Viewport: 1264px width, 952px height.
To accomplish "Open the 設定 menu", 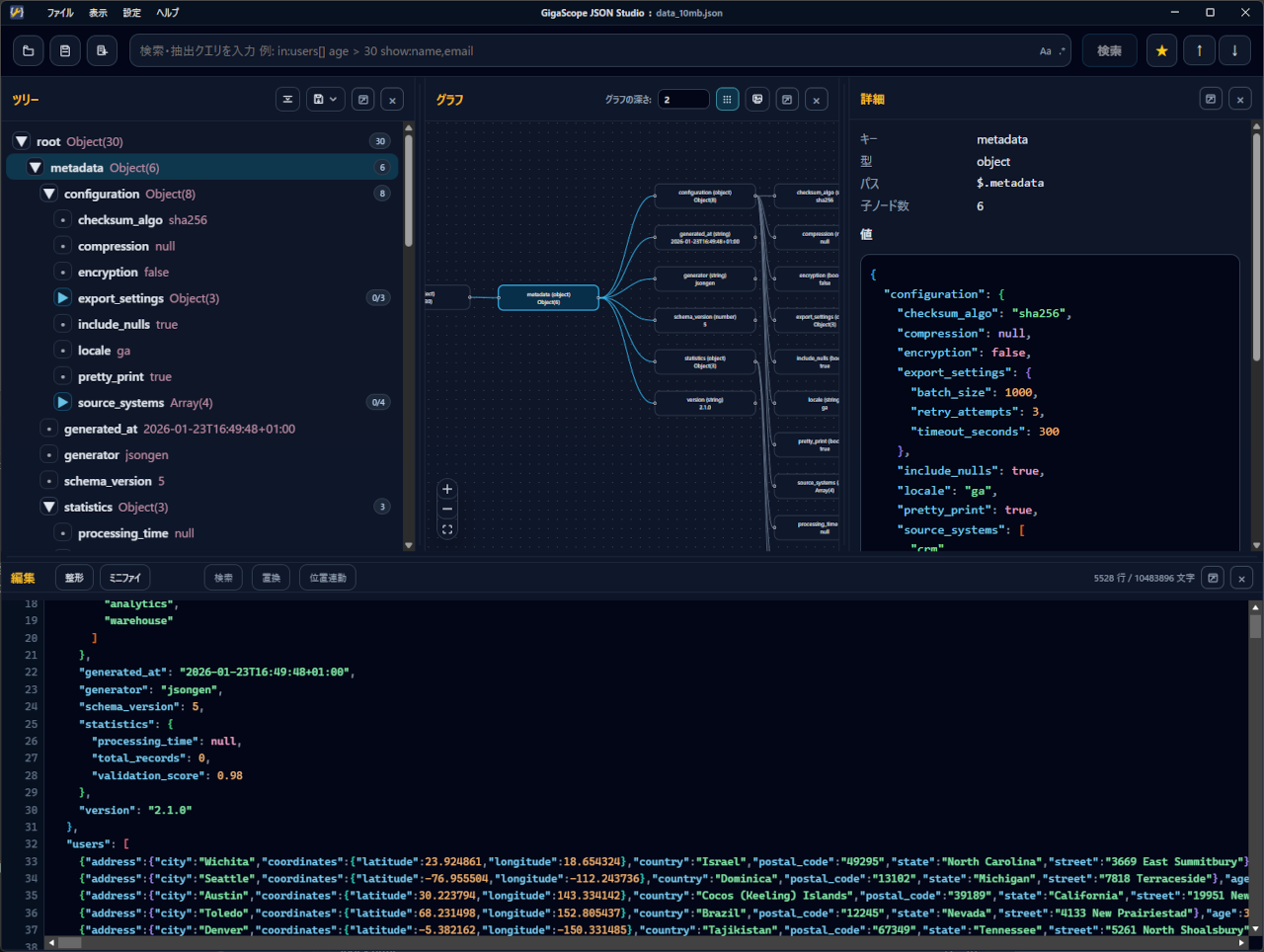I will click(x=132, y=13).
